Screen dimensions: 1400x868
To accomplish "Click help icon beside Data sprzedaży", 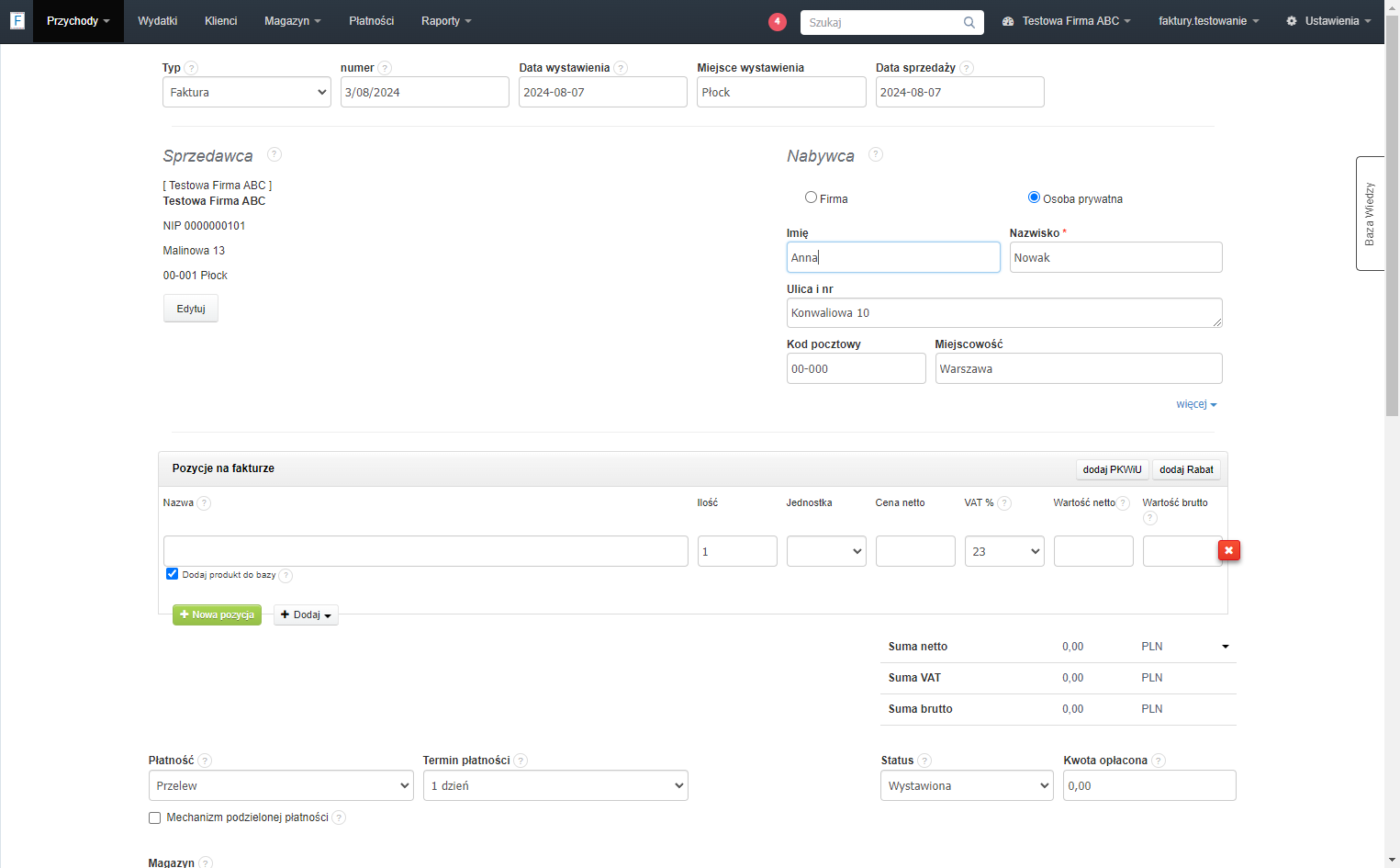I will point(967,68).
